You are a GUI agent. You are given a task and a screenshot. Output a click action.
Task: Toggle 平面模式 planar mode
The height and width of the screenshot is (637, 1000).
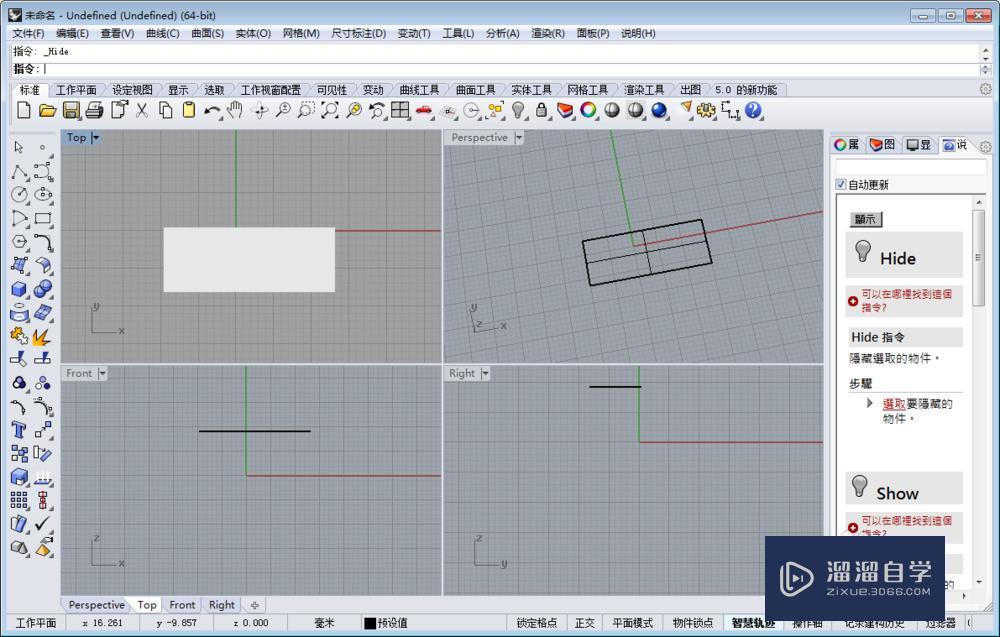coord(633,623)
